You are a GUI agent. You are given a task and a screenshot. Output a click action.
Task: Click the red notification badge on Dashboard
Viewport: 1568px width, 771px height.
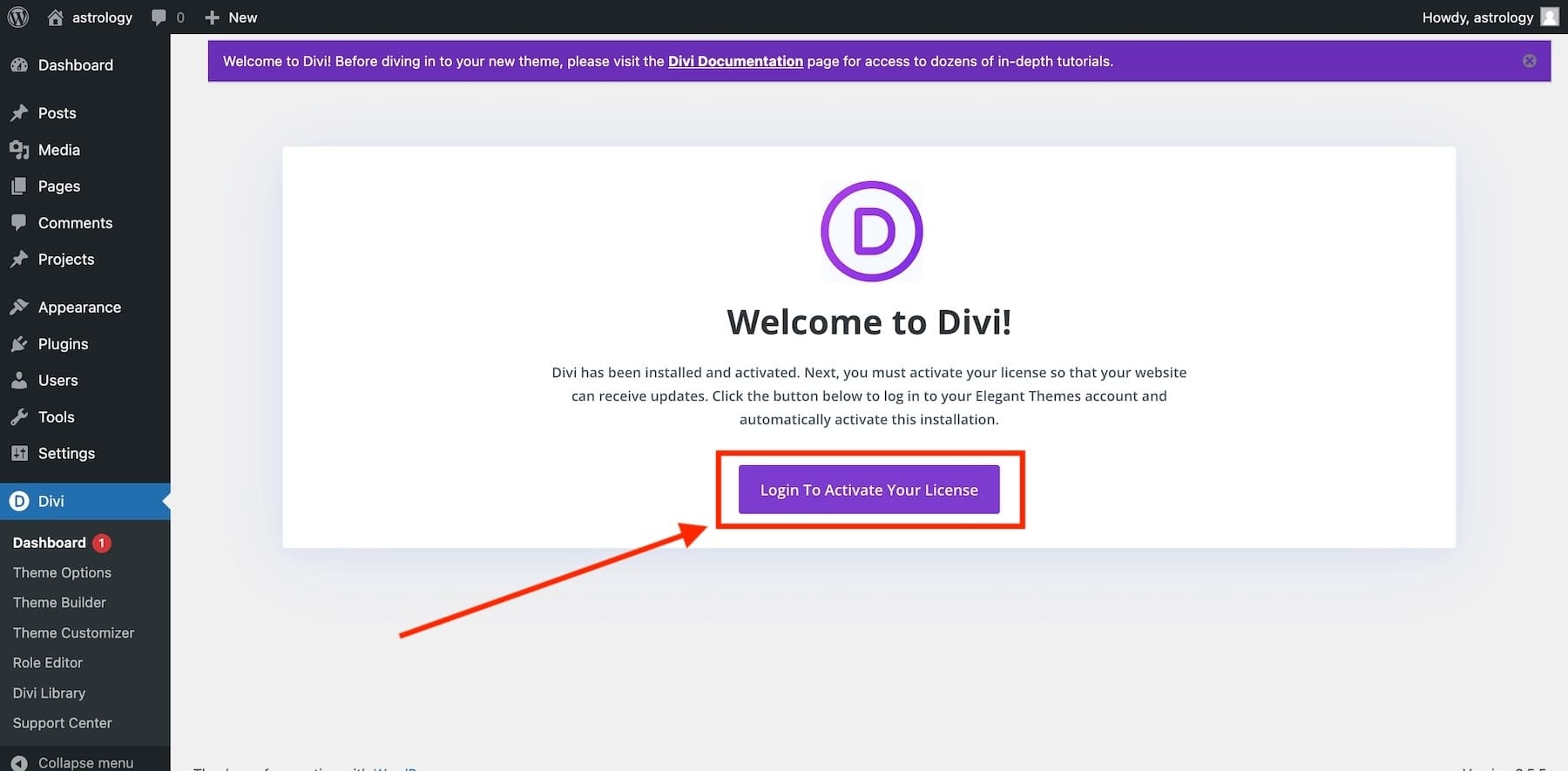point(102,543)
